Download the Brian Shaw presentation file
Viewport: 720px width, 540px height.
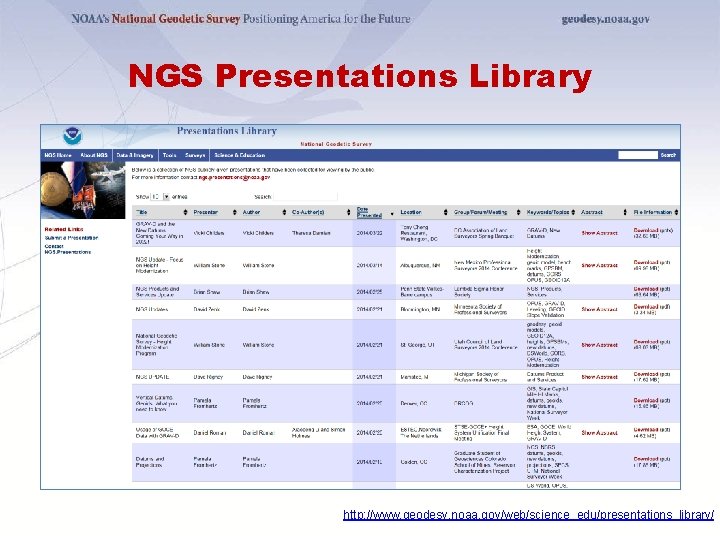[646, 289]
